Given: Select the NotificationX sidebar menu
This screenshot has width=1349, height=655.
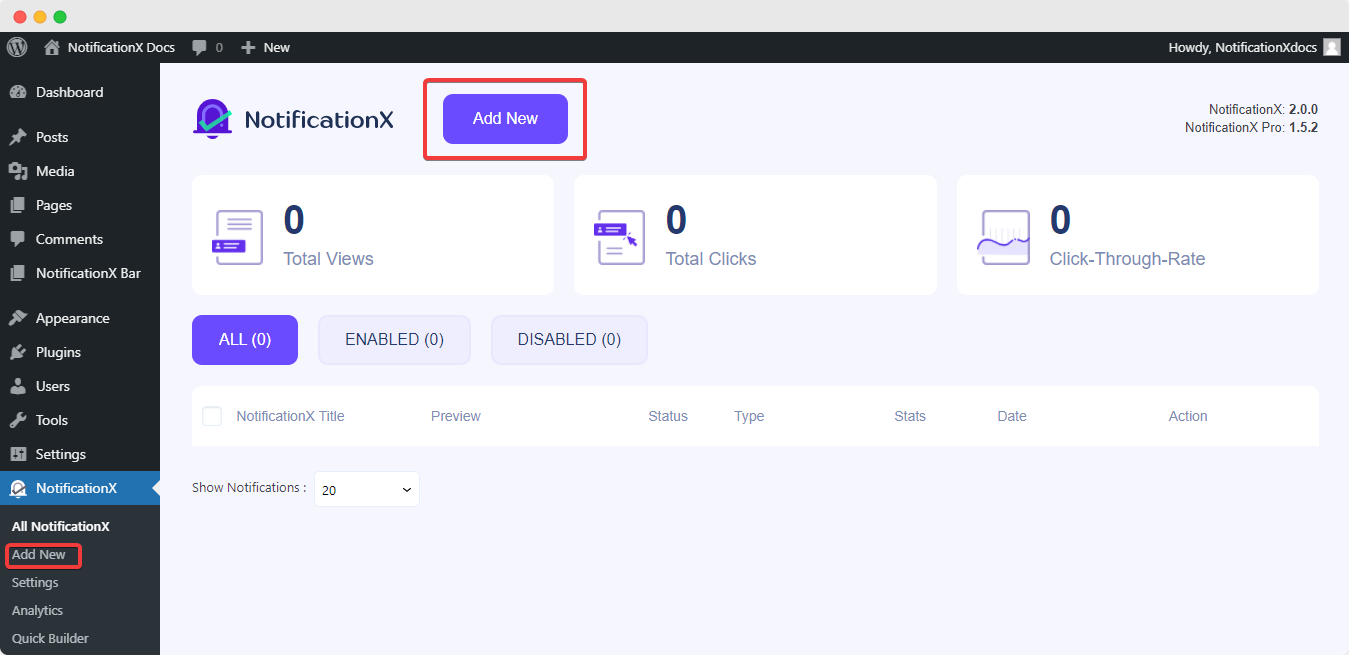Looking at the screenshot, I should (x=80, y=488).
